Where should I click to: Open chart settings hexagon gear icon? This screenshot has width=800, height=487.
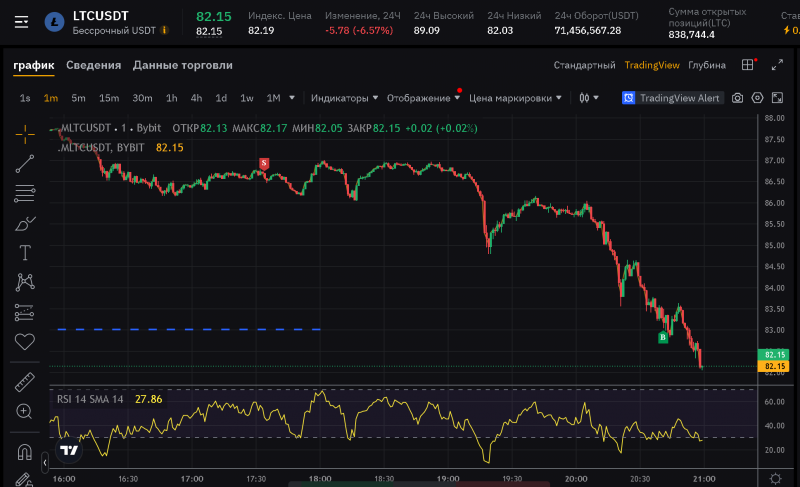coord(757,97)
